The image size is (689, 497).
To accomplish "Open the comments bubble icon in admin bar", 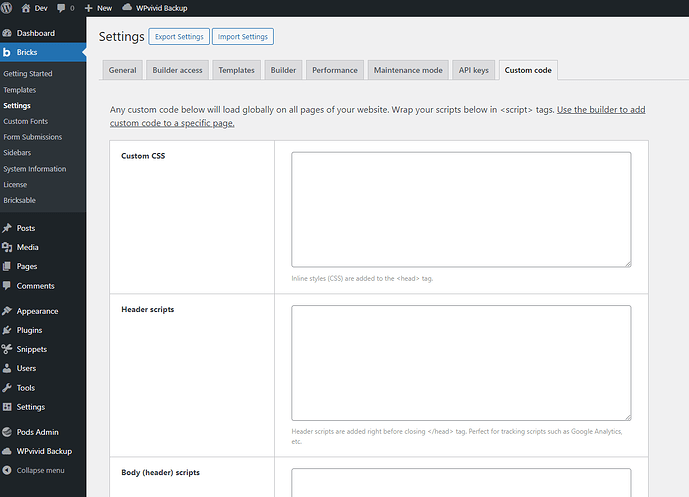I will point(61,8).
